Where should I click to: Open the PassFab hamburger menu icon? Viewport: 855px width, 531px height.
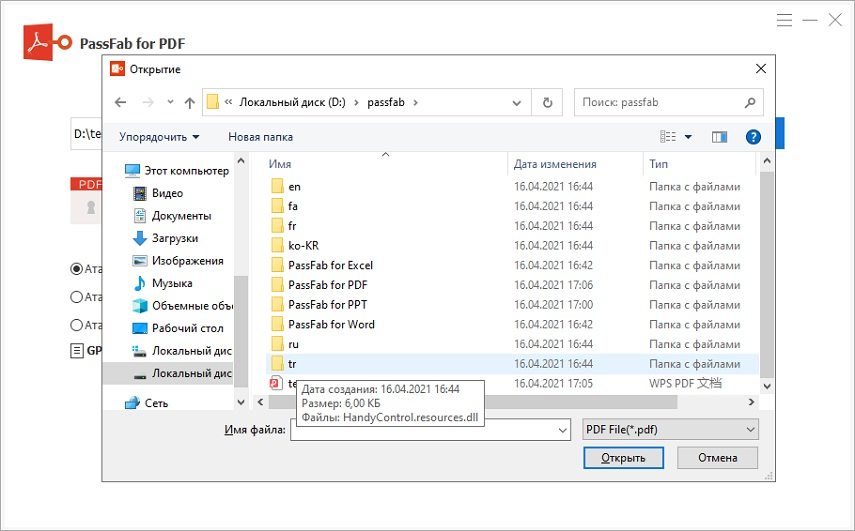pyautogui.click(x=784, y=20)
